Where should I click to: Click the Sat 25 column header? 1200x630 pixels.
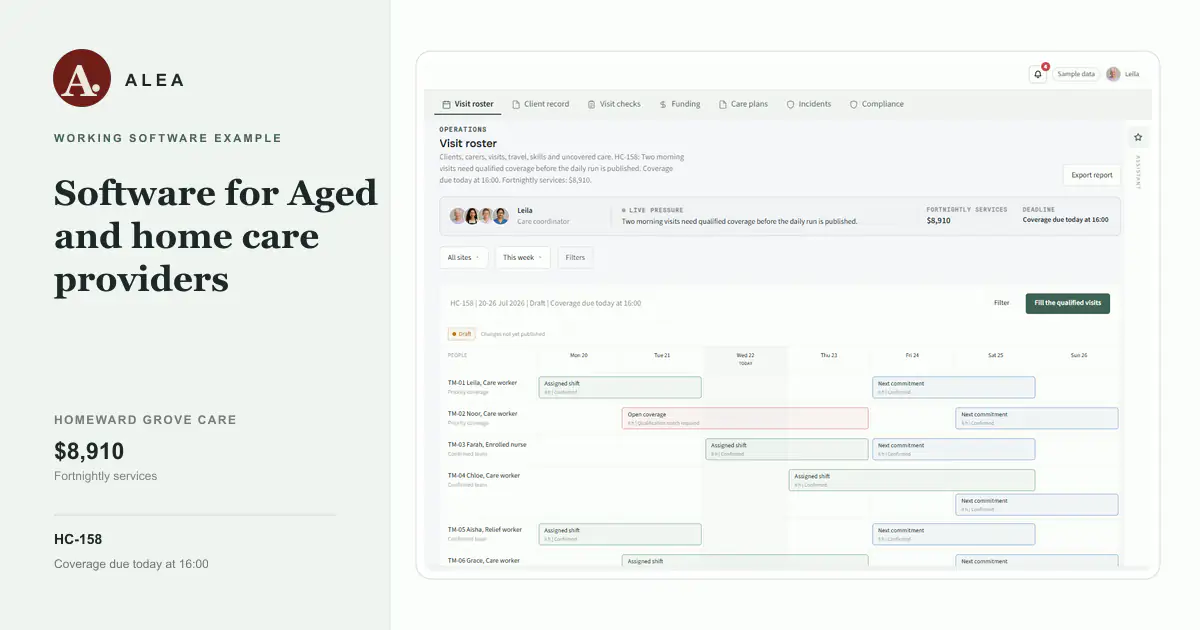[x=995, y=355]
